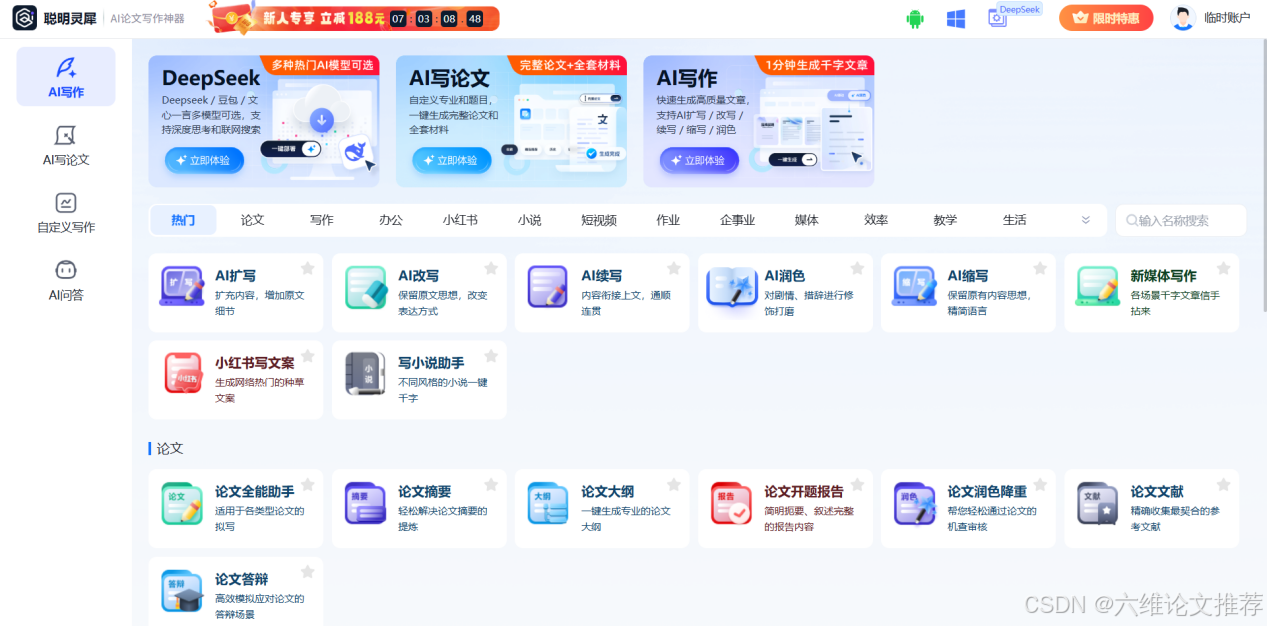This screenshot has height=626, width=1267.
Task: Favorite 新媒体写作 with its star
Action: [x=1223, y=268]
